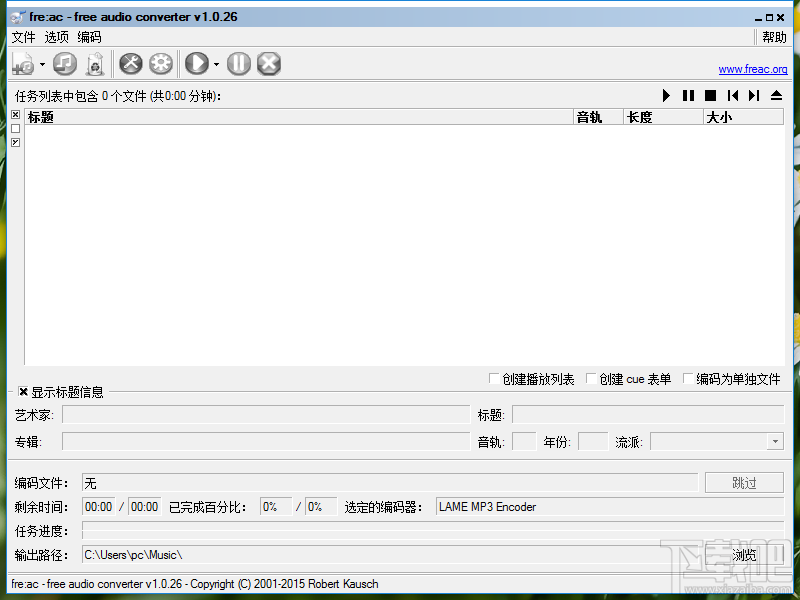This screenshot has width=800, height=600.
Task: Click the 浏览 button for output path
Action: click(743, 554)
